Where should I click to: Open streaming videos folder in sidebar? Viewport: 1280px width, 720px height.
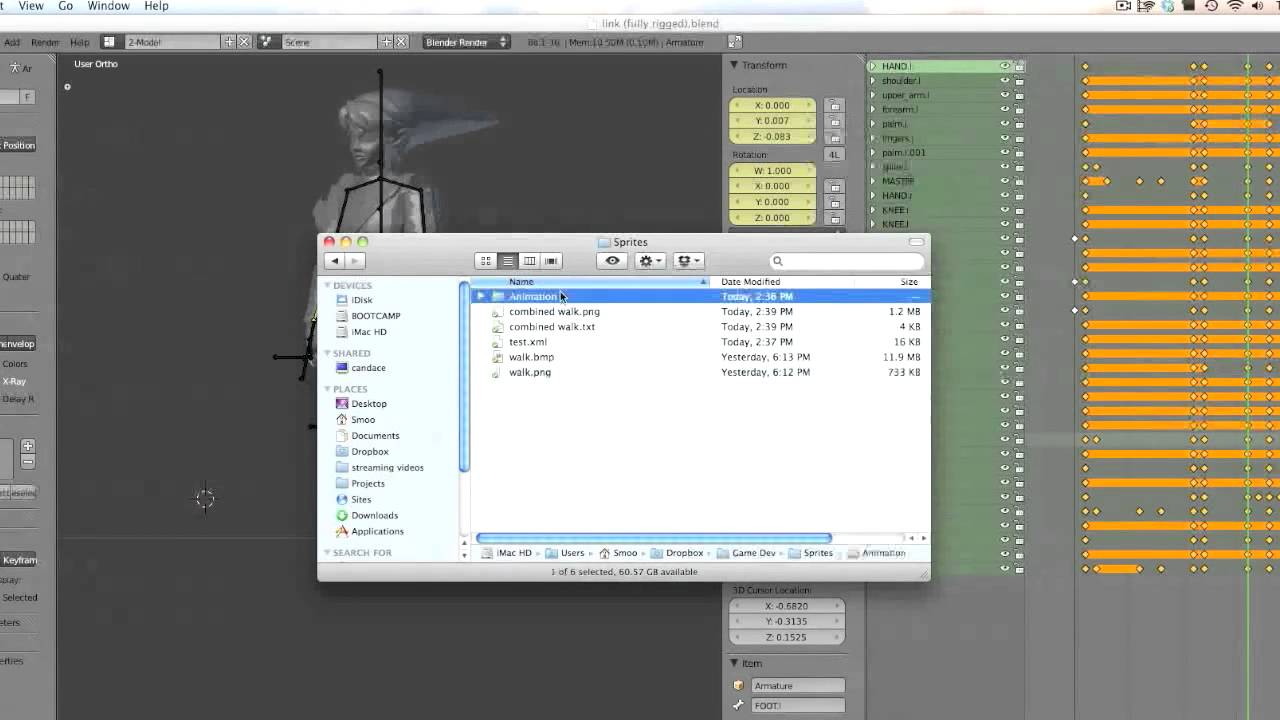[387, 468]
